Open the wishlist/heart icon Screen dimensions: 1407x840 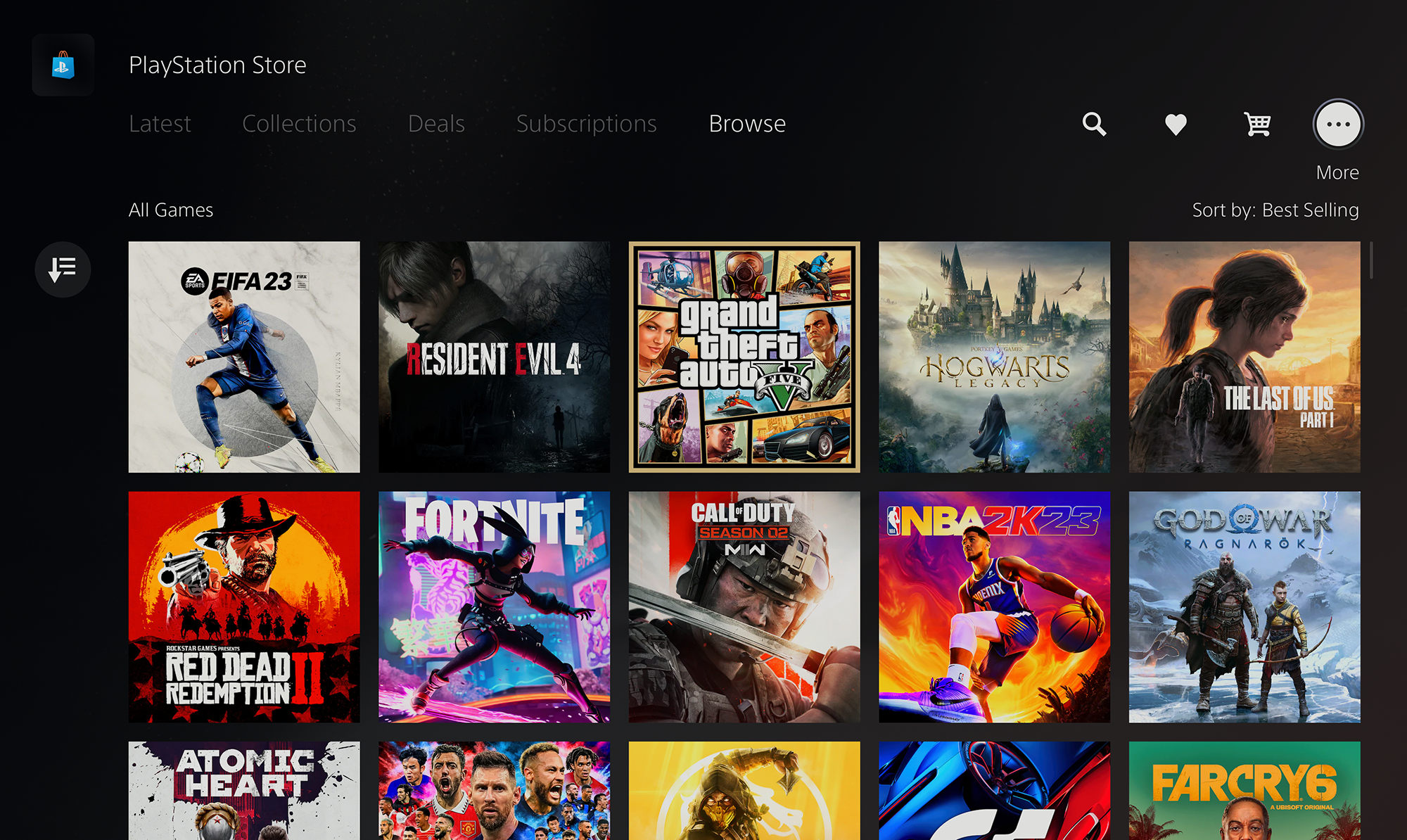pyautogui.click(x=1176, y=123)
